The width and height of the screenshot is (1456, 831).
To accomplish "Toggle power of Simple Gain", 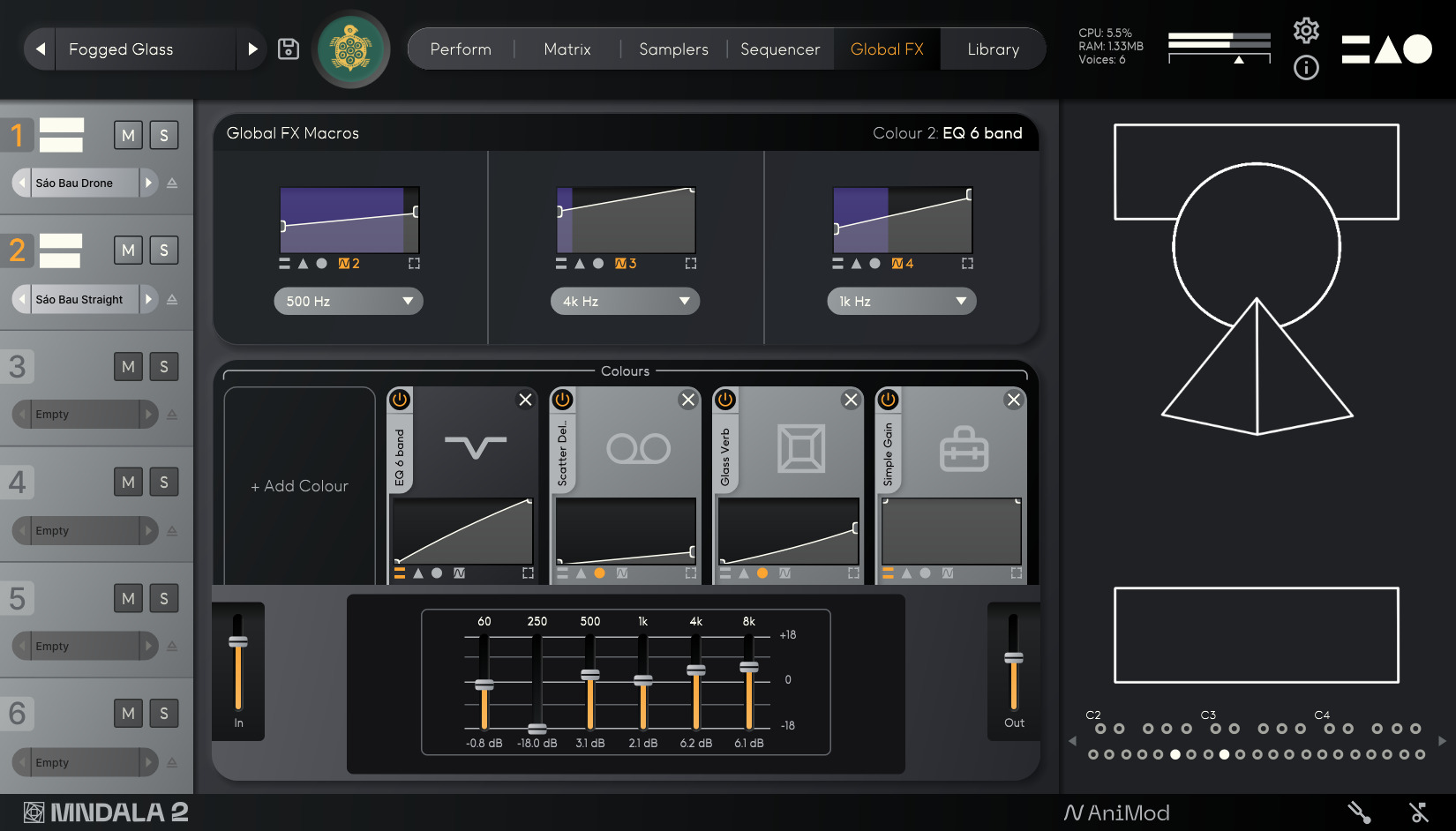I will pos(888,399).
